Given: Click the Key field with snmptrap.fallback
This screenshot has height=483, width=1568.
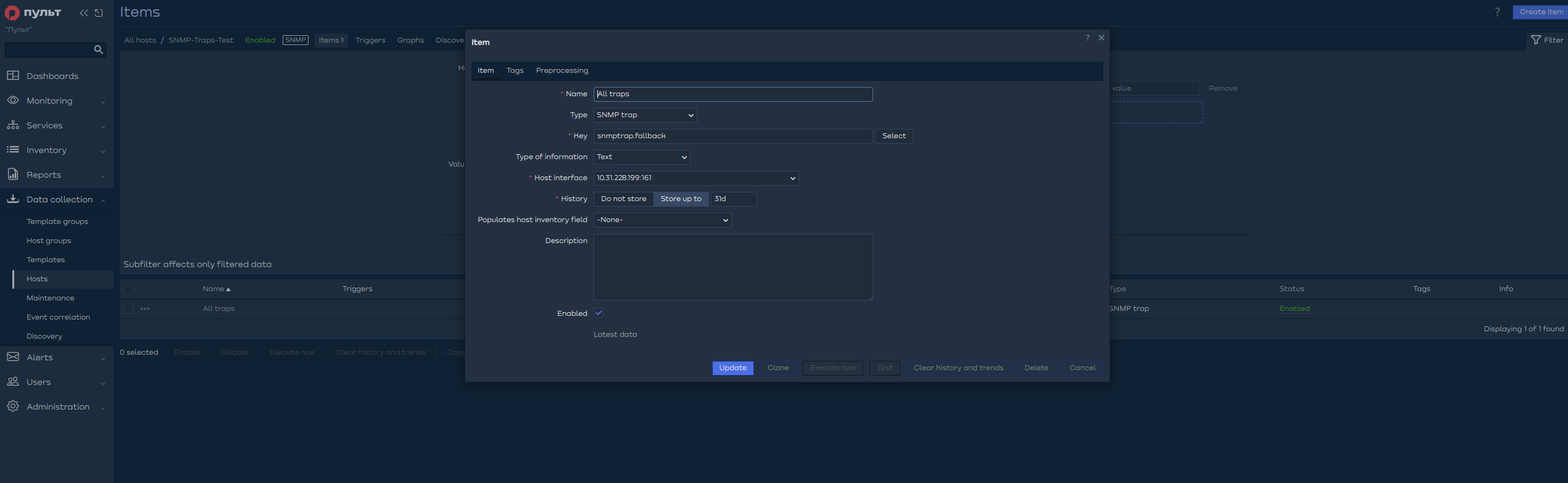Looking at the screenshot, I should [x=733, y=136].
